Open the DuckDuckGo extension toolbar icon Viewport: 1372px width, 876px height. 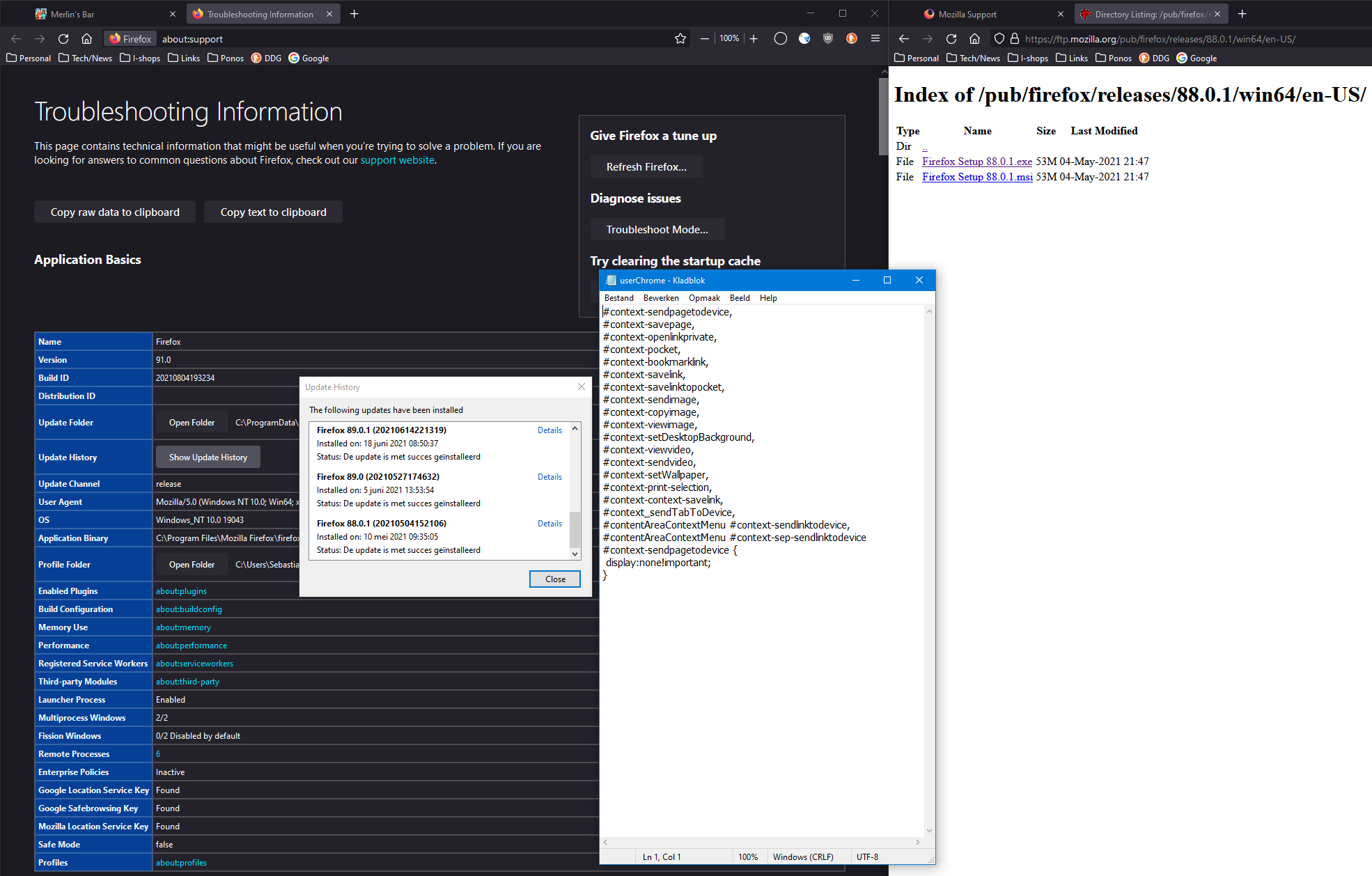point(852,39)
